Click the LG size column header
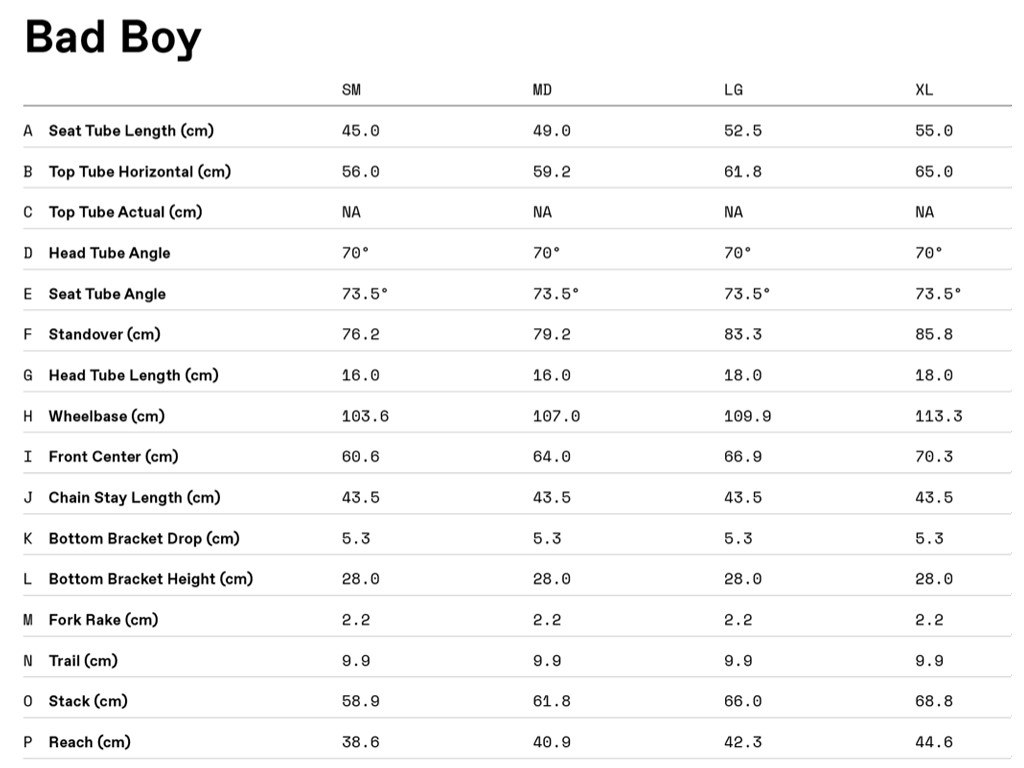This screenshot has height=768, width=1024. point(733,90)
